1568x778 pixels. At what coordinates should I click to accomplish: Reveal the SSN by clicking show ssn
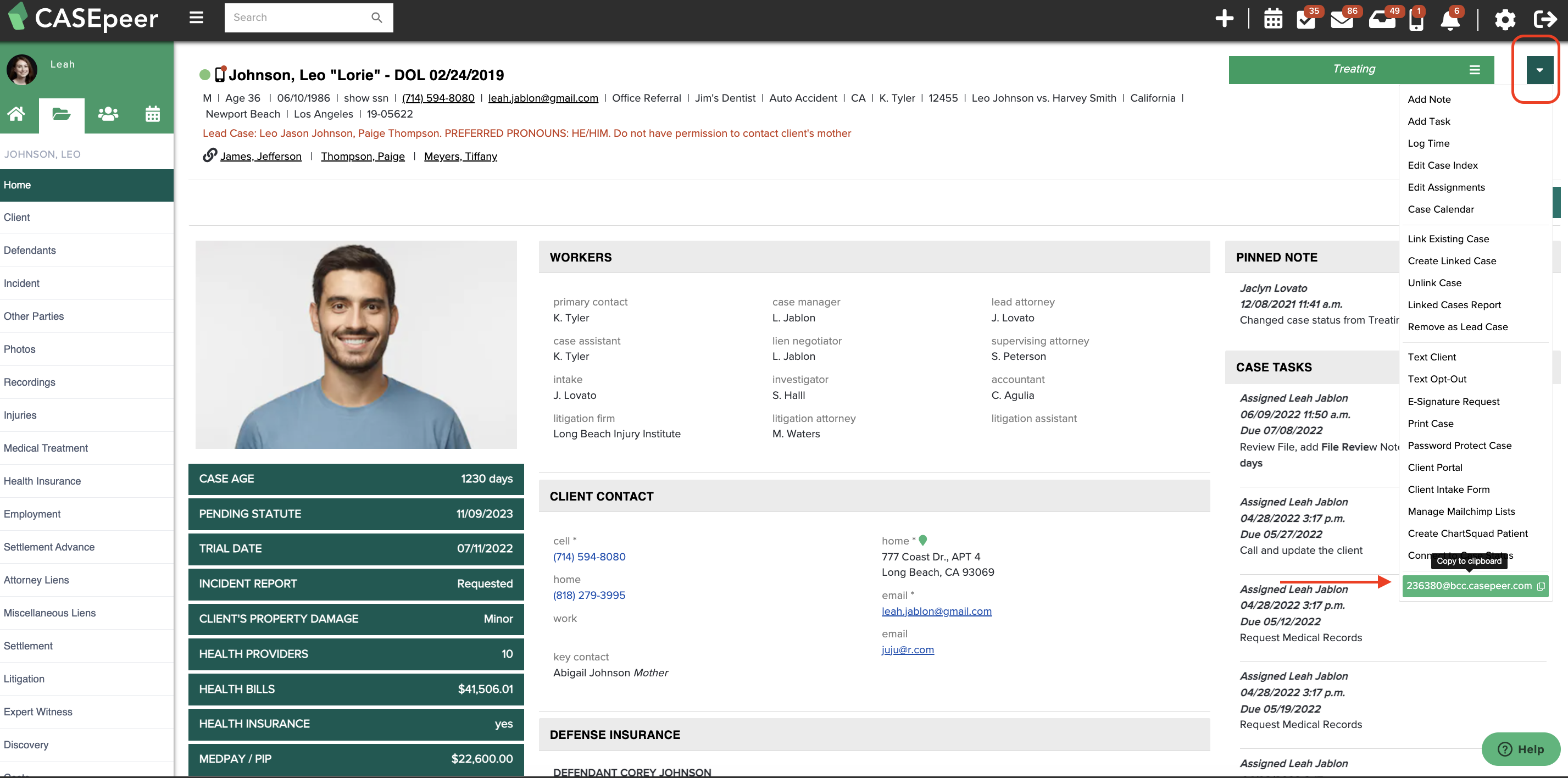click(x=365, y=98)
